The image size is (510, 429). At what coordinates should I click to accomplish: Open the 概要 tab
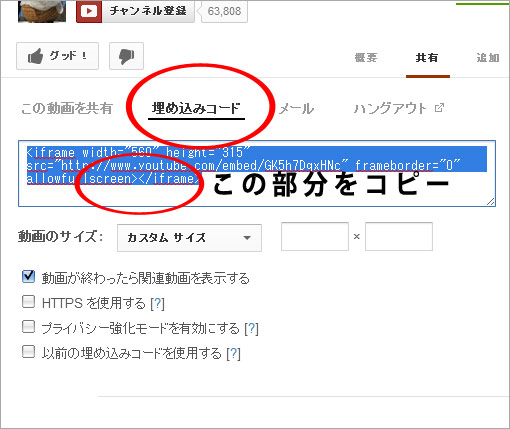coord(366,58)
